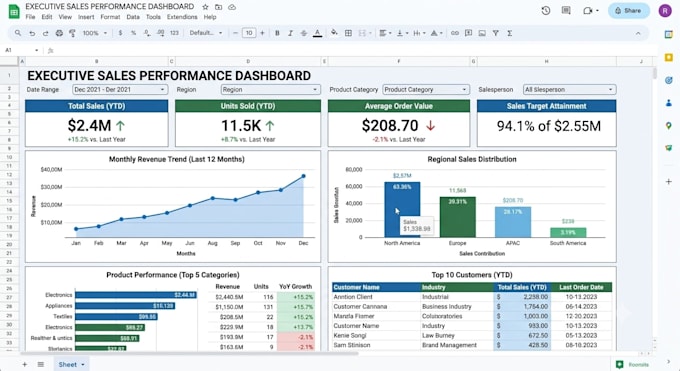
Task: Click the Share button
Action: 628,10
